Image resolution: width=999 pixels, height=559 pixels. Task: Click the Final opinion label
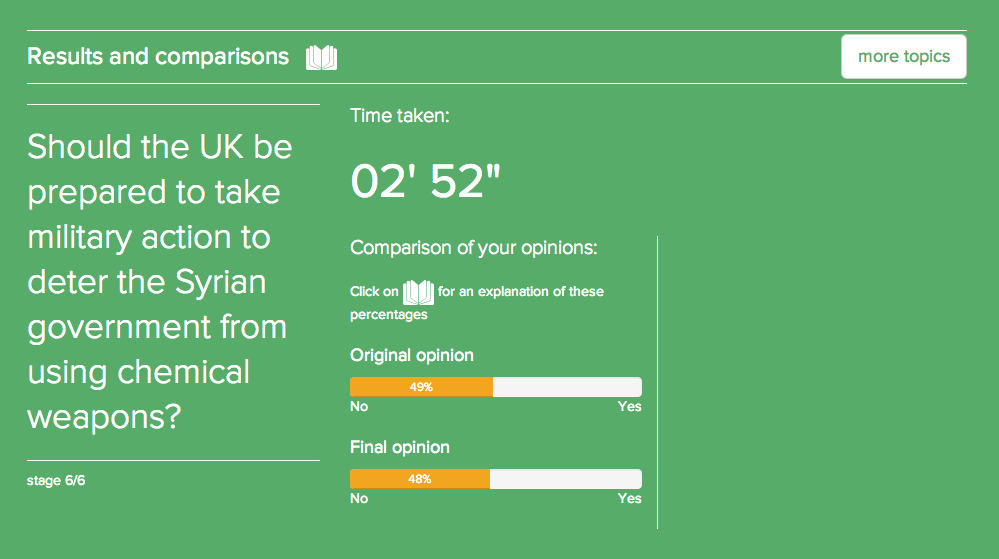400,447
